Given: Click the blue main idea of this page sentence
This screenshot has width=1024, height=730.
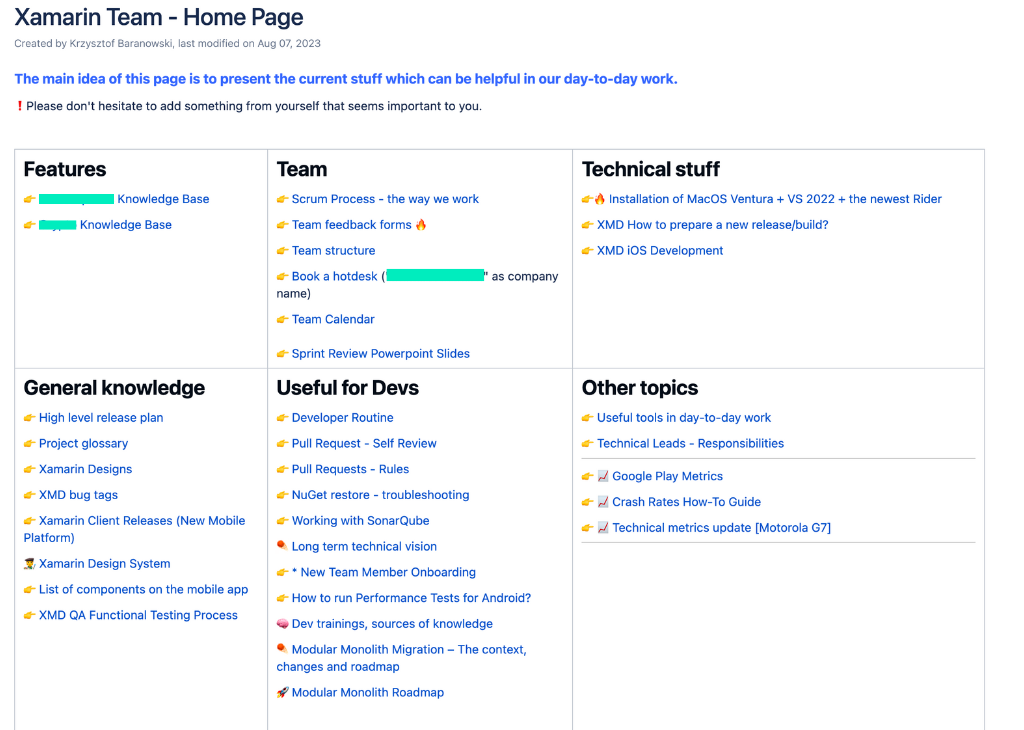Looking at the screenshot, I should (345, 79).
